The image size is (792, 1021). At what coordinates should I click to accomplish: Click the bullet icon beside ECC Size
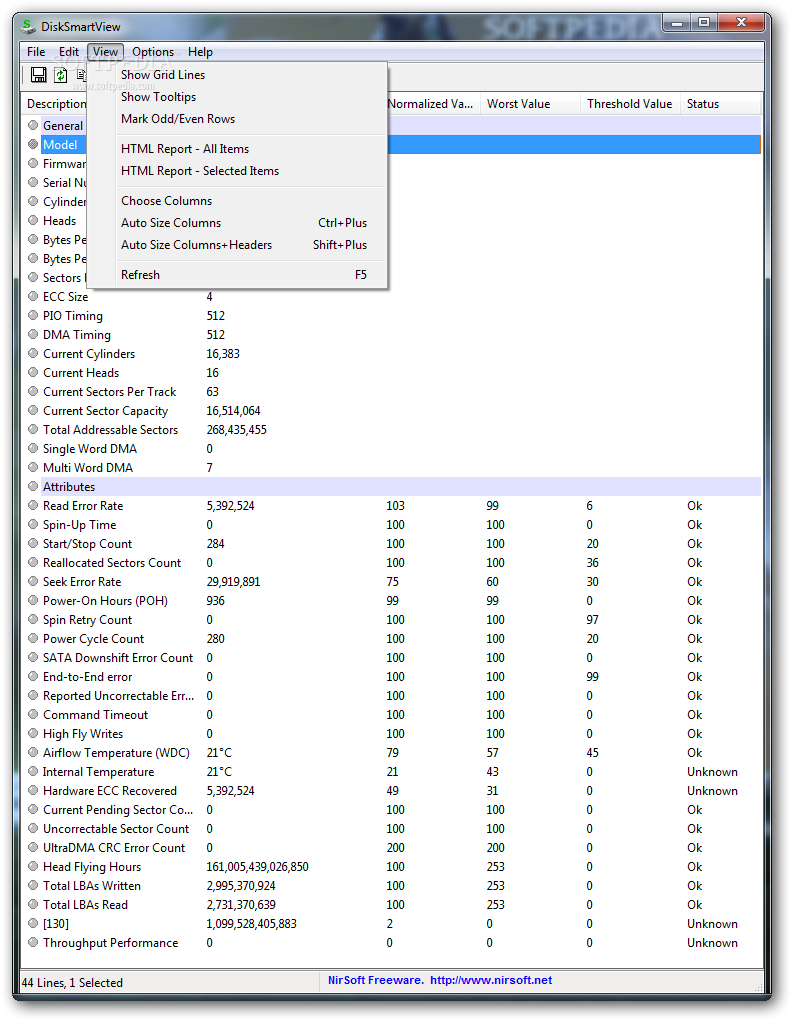33,296
